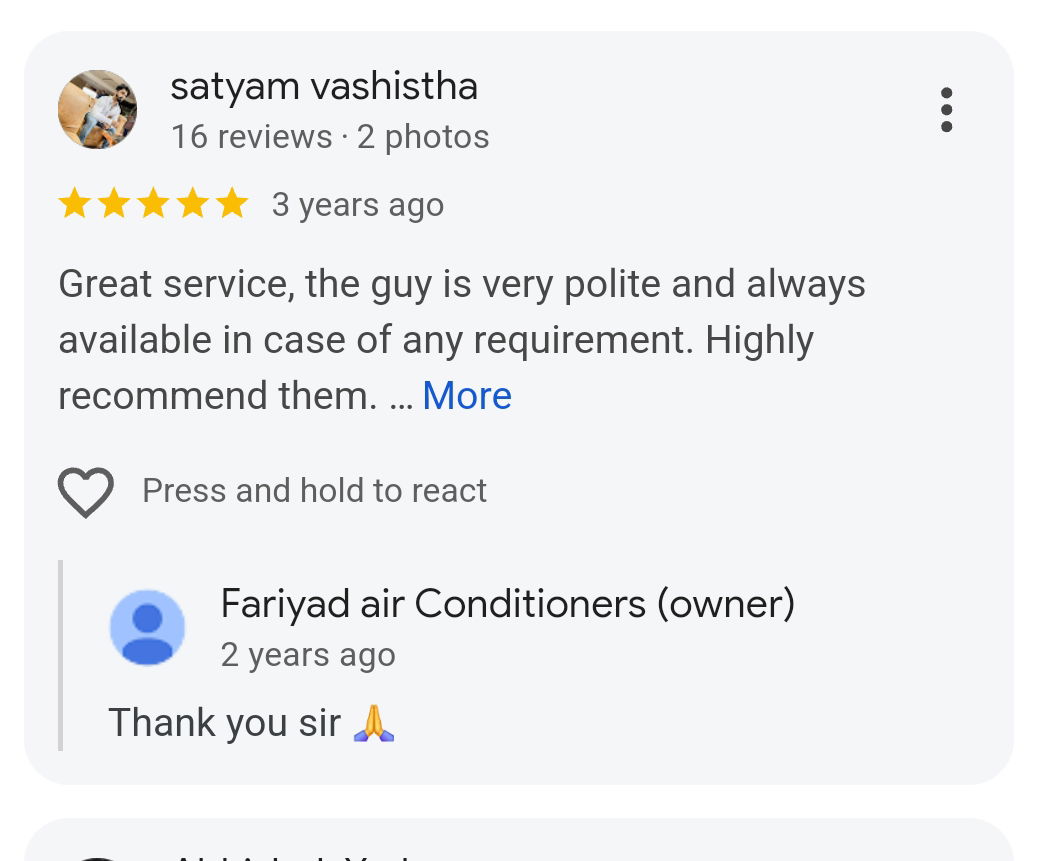Open the three-dot options menu on the review
The height and width of the screenshot is (861, 1059).
[x=946, y=109]
